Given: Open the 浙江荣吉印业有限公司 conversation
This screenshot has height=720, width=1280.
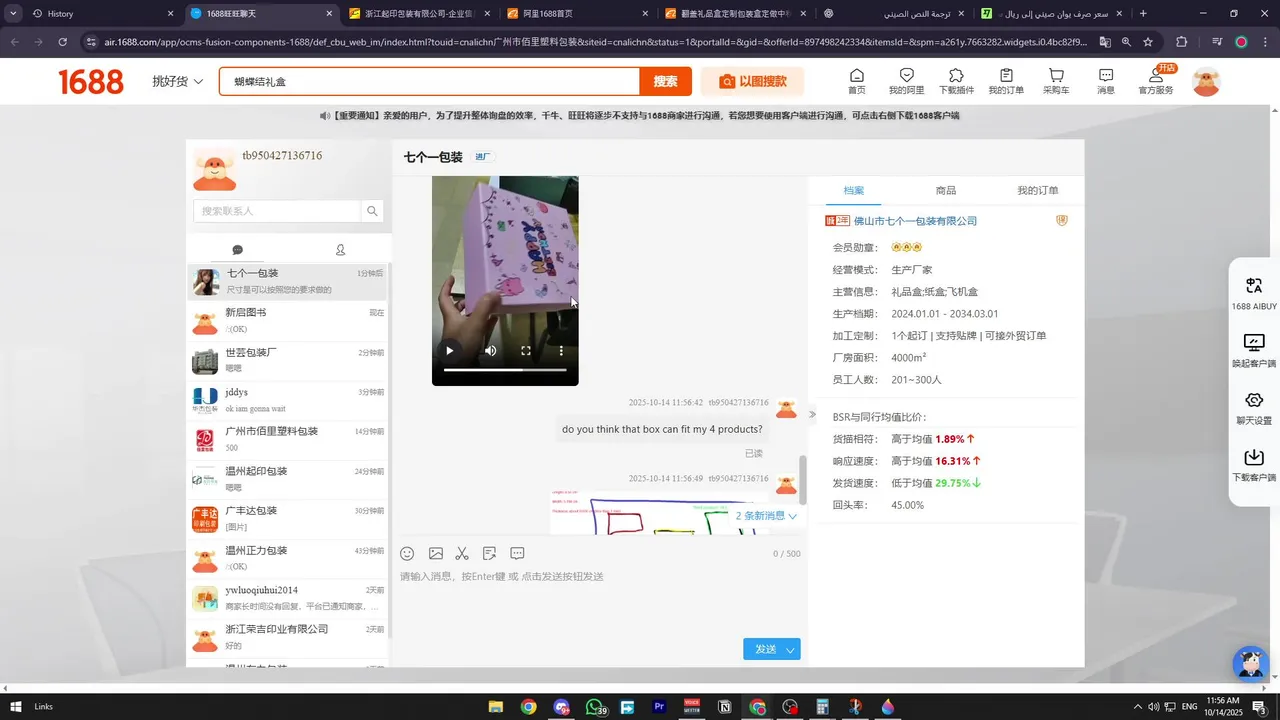Looking at the screenshot, I should point(288,637).
